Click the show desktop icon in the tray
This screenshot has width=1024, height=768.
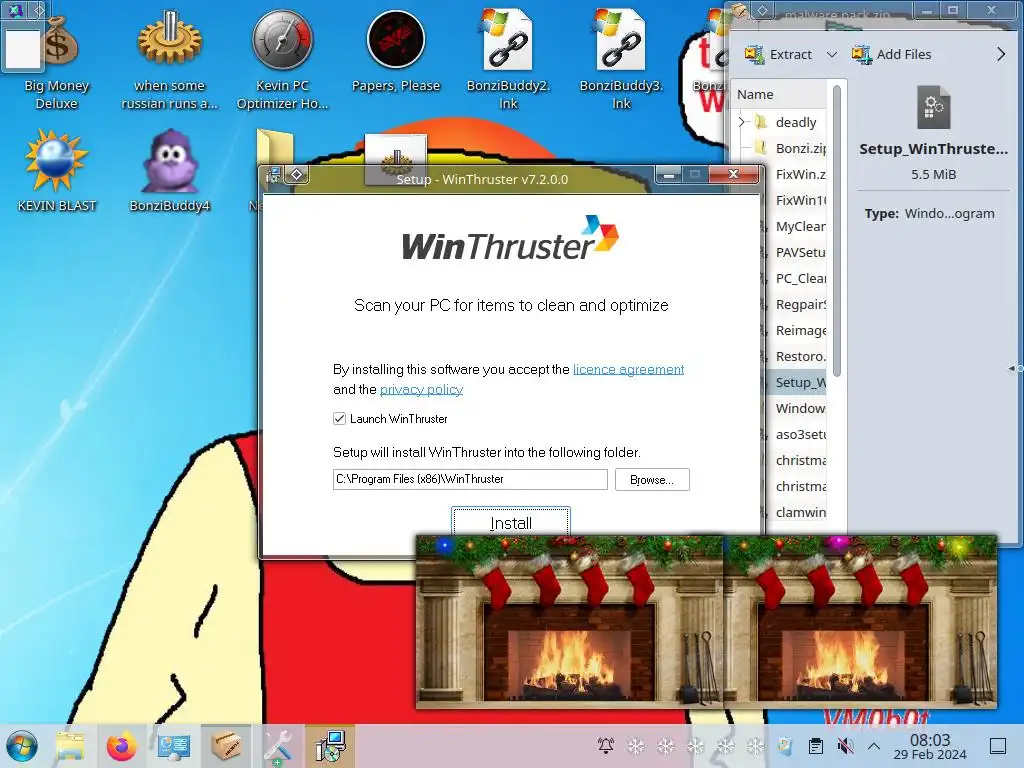pos(998,745)
